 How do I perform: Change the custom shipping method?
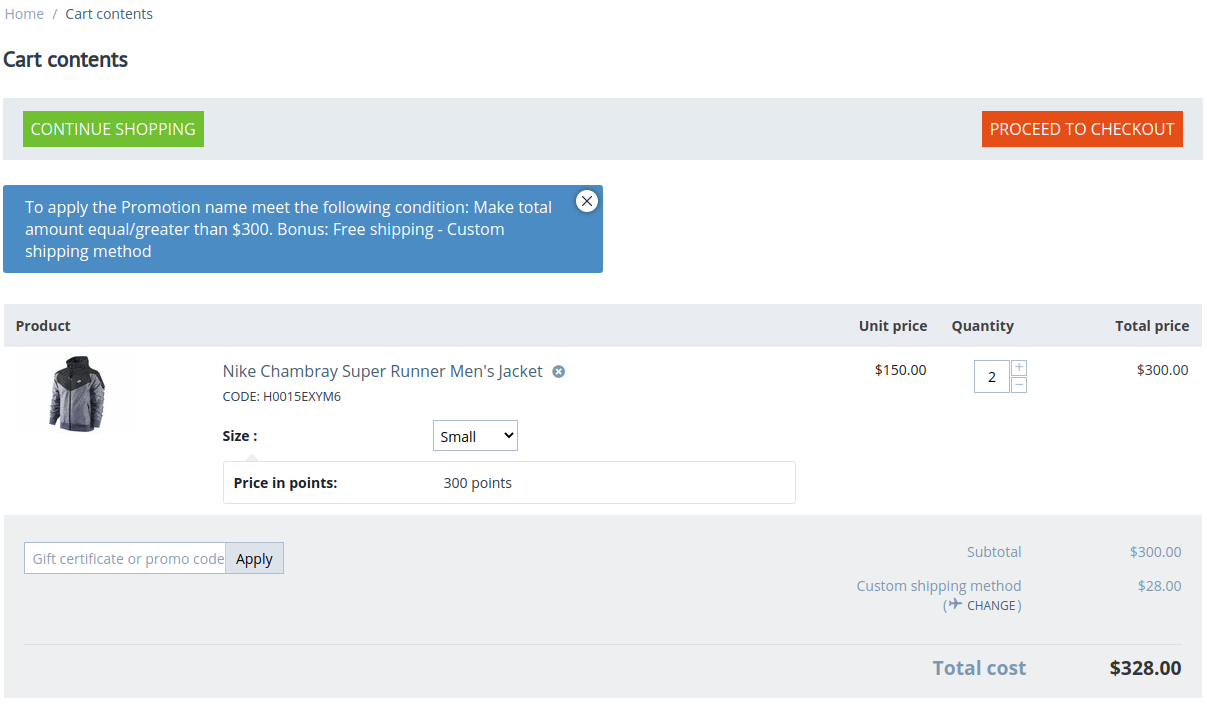click(x=992, y=605)
